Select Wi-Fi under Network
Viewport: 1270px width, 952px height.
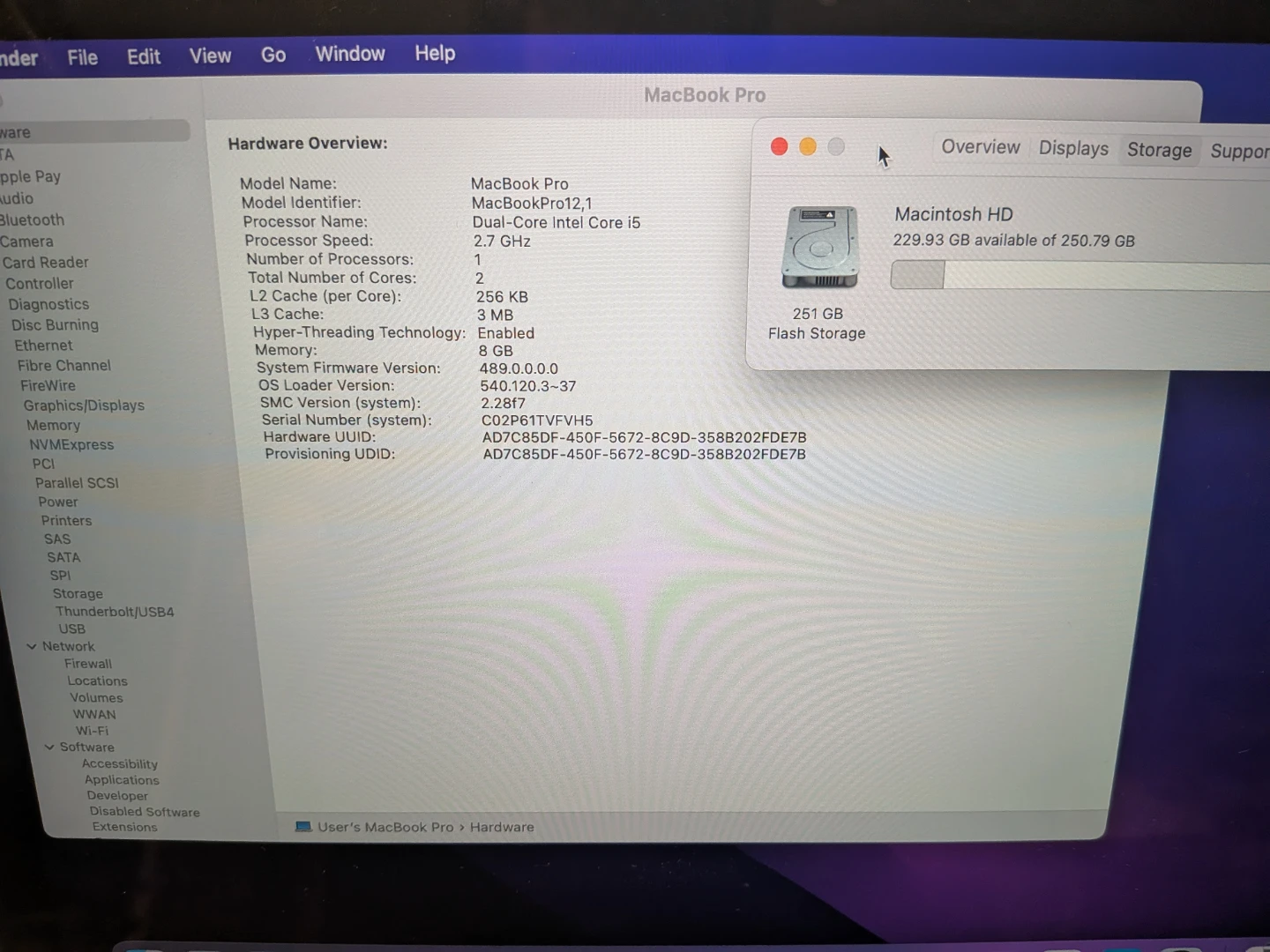[x=92, y=731]
